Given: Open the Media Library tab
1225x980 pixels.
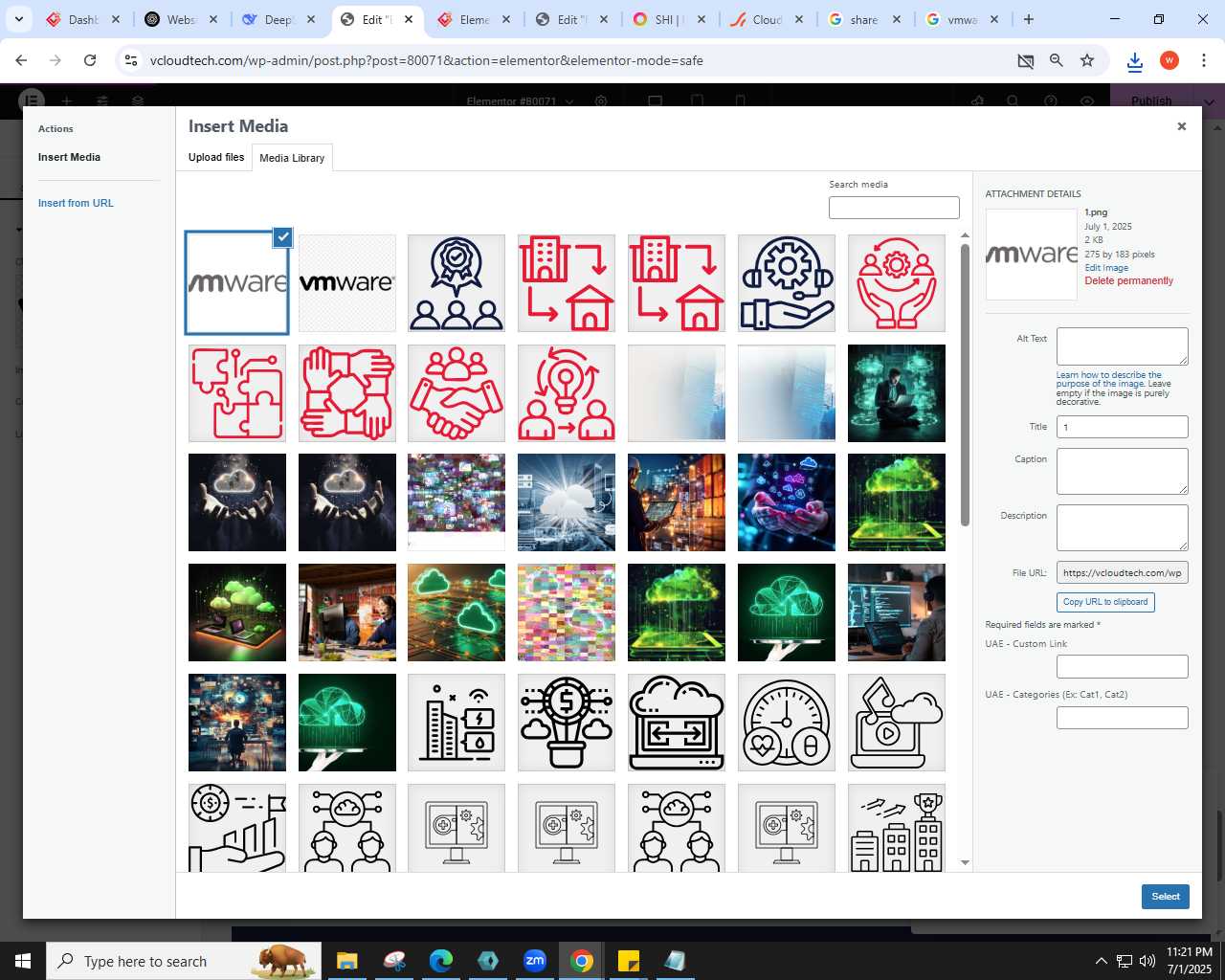Looking at the screenshot, I should tap(292, 158).
